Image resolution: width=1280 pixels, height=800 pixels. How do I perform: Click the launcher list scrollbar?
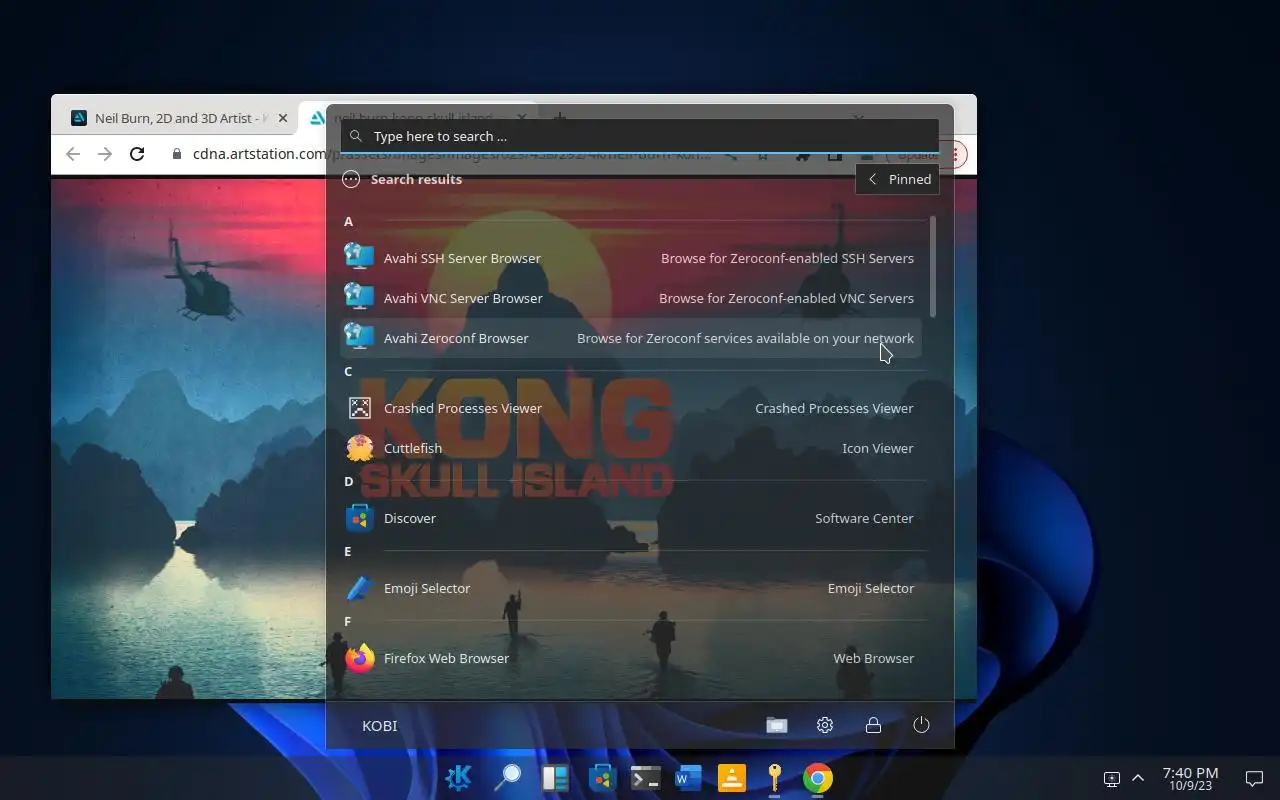(933, 267)
